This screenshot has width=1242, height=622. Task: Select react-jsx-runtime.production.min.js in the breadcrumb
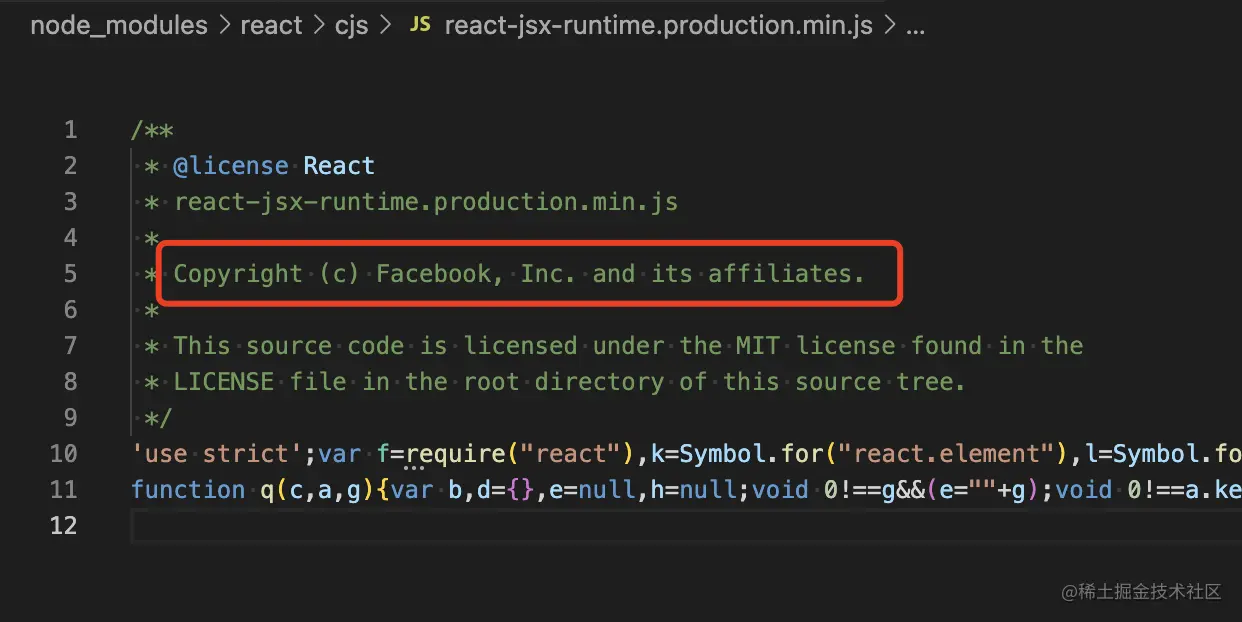click(x=658, y=26)
